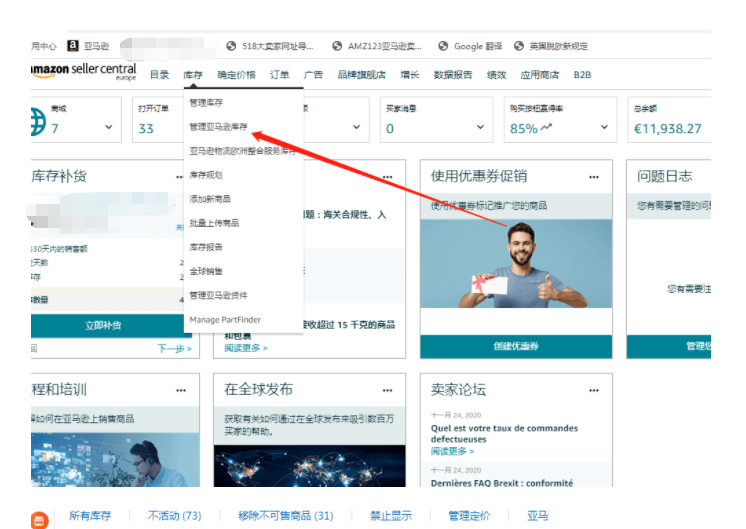Select 全球销售 from the dropdown menu

pyautogui.click(x=206, y=271)
